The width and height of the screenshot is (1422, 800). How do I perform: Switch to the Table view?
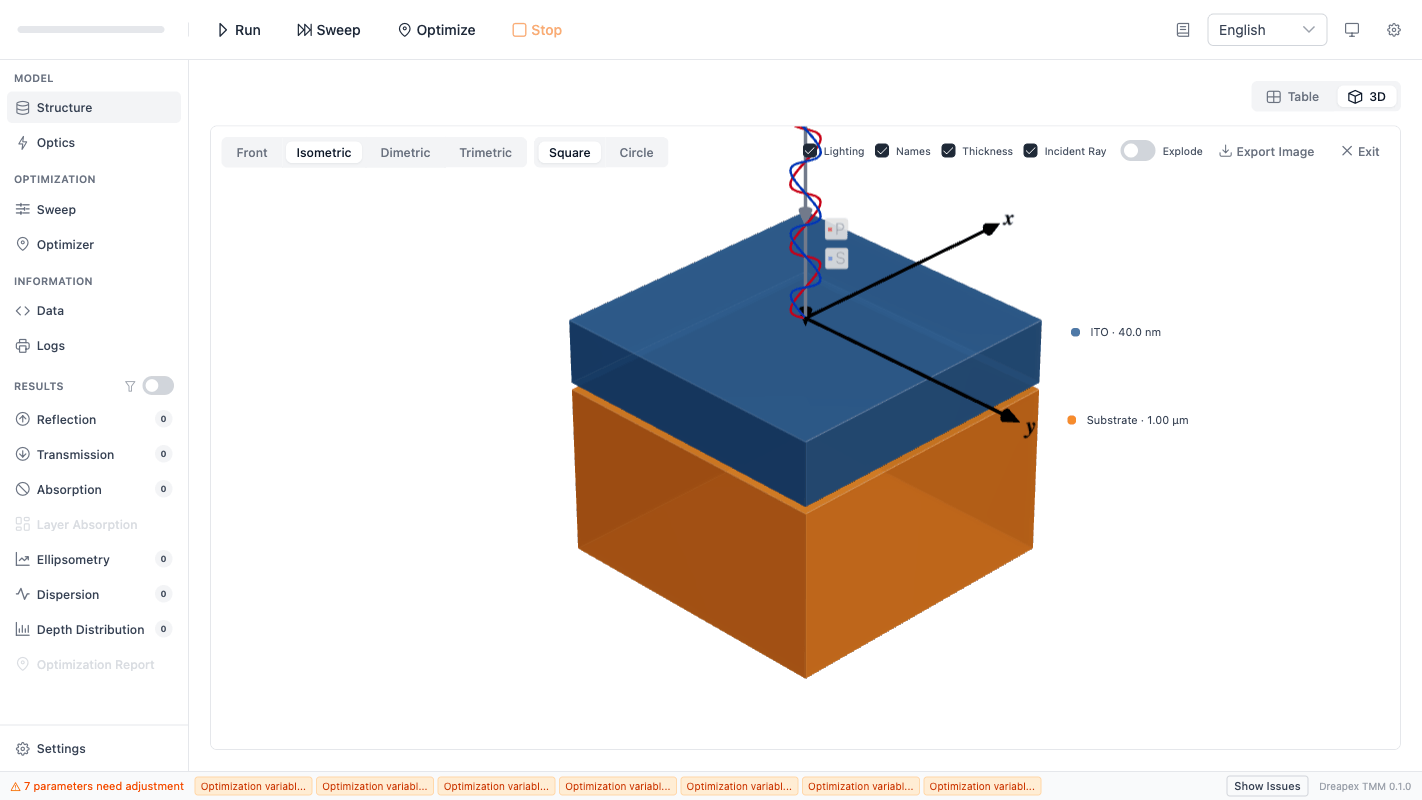click(x=1292, y=96)
